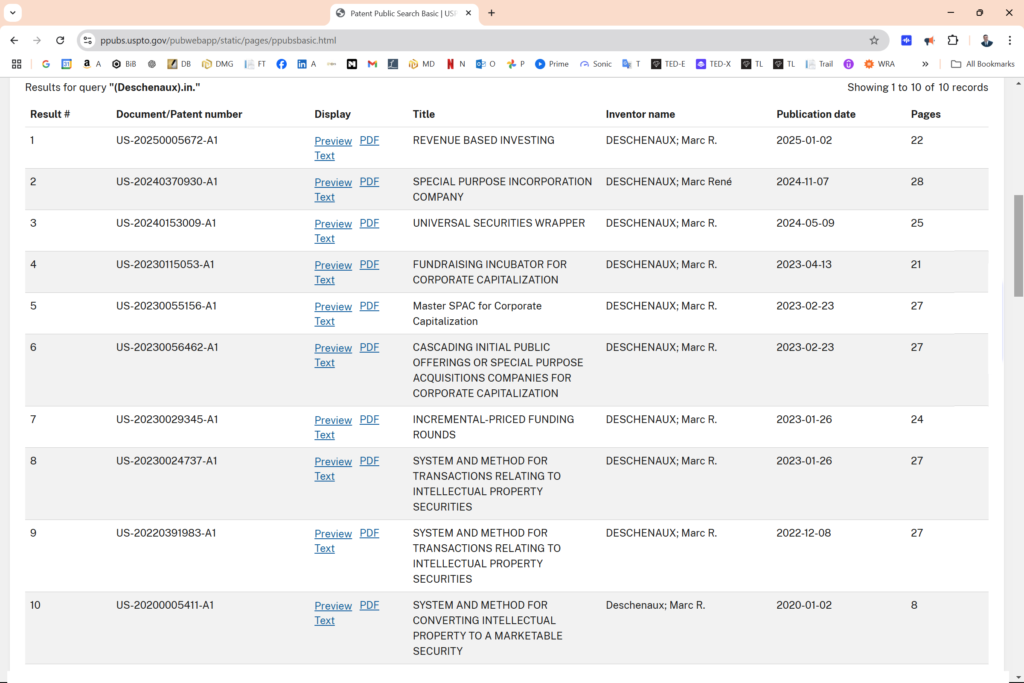Preview REVENUE BASED INVESTING patent
1024x683 pixels.
[x=333, y=141]
